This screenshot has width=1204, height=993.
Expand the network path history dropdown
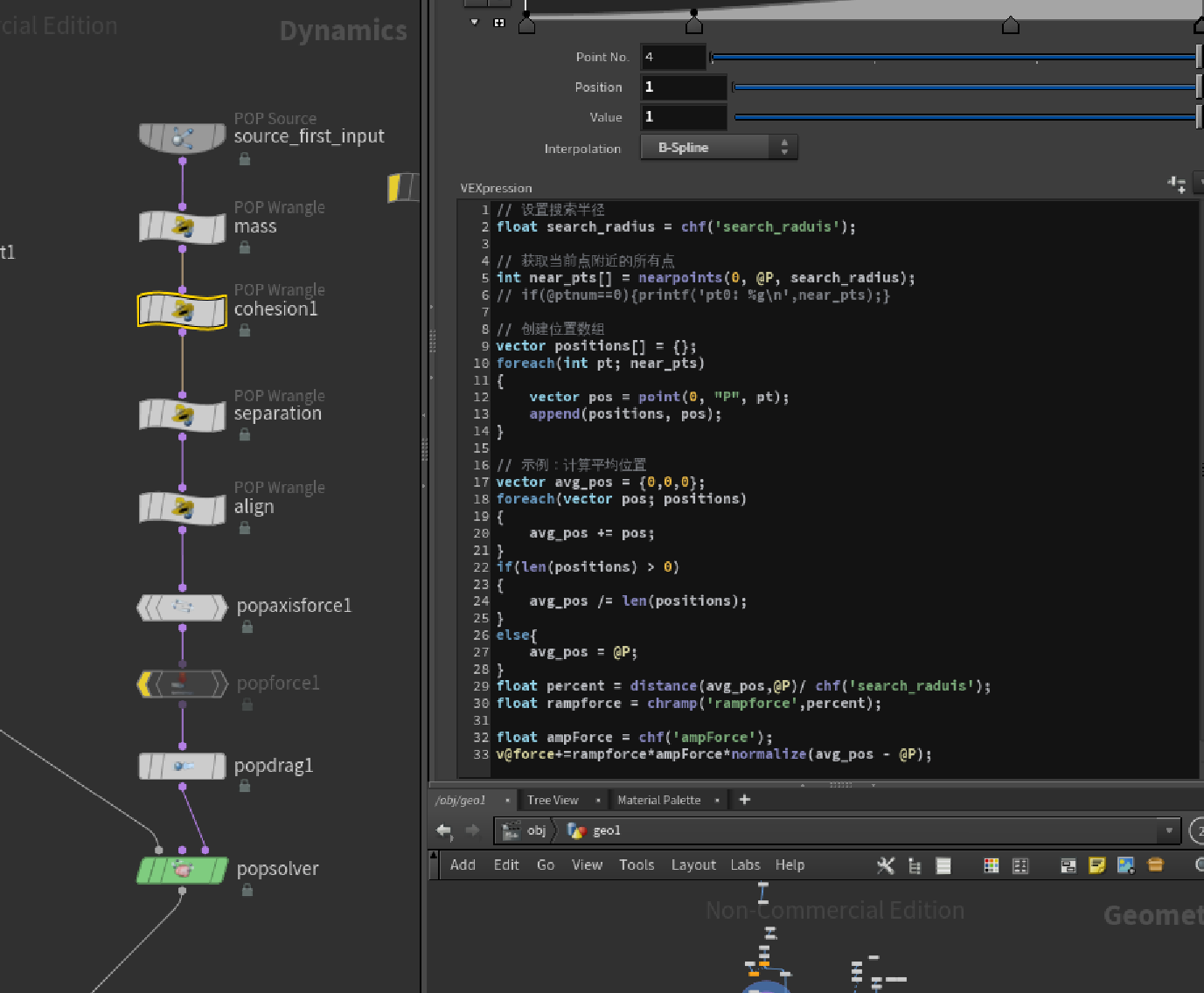(1168, 830)
